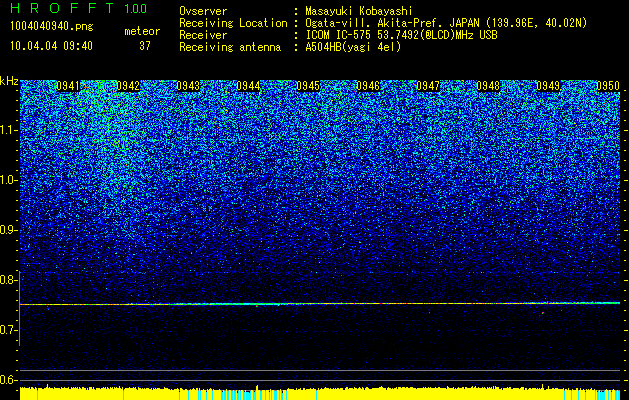629x400 pixels.
Task: Click the observer name Masayuki Kobayashi
Action: [x=359, y=11]
